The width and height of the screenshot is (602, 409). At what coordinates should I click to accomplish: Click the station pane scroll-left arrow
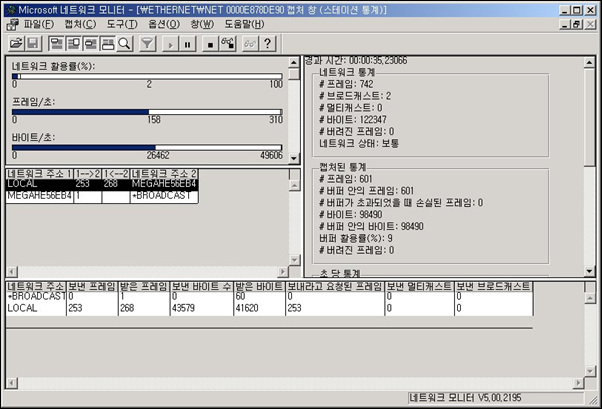[12, 383]
